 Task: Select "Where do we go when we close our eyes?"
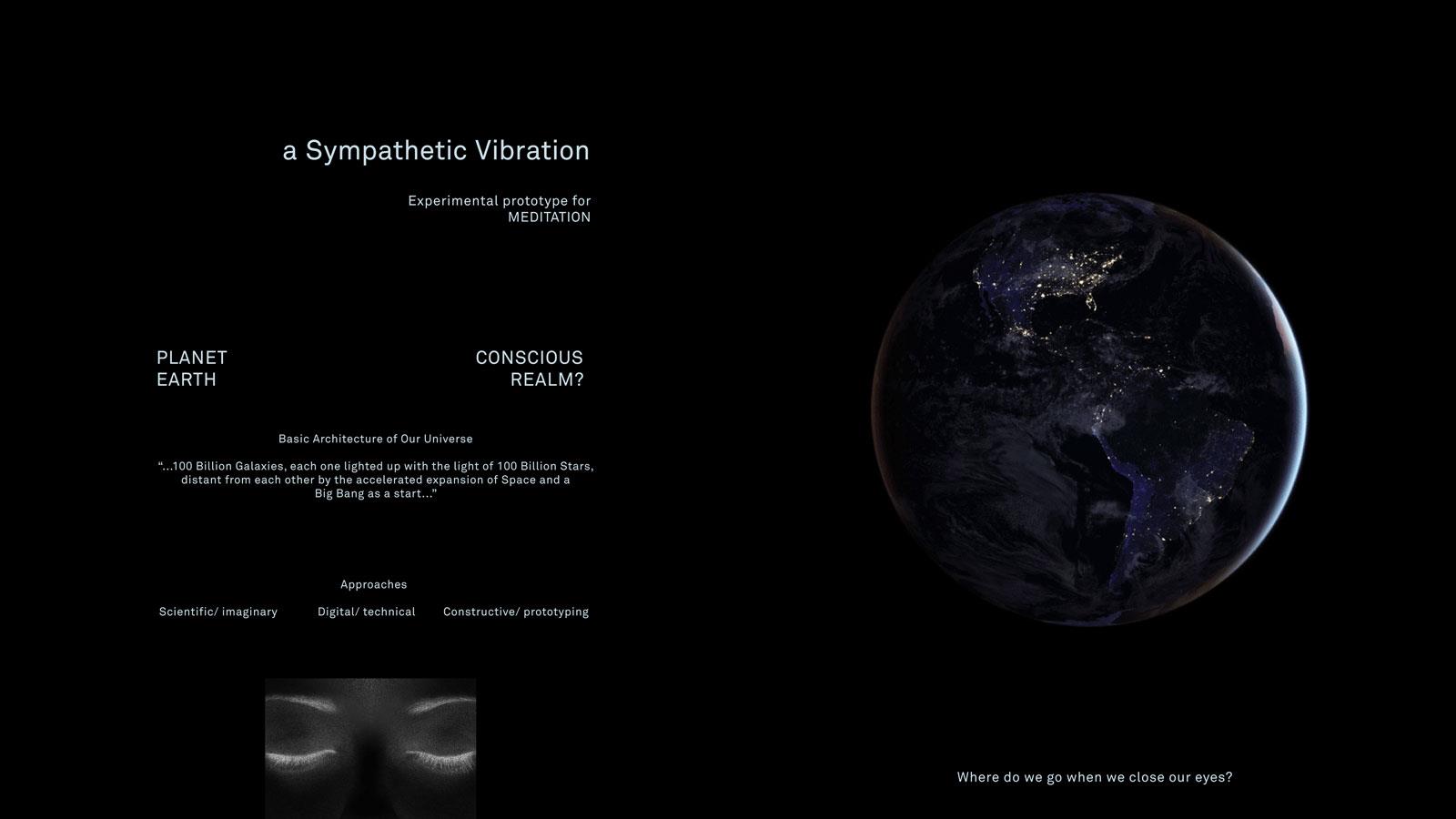point(1094,777)
